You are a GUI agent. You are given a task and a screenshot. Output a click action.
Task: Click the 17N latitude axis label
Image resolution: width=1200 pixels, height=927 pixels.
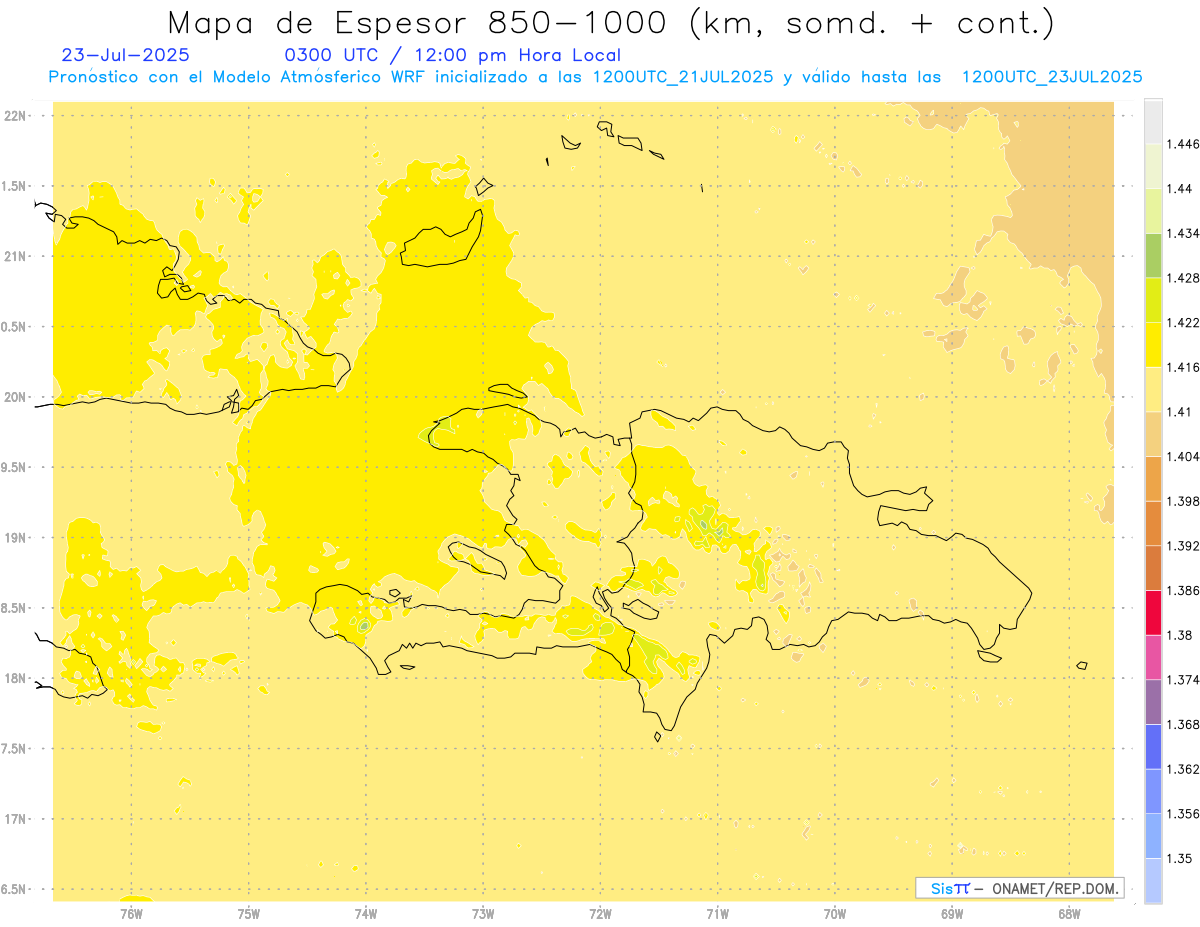coord(16,819)
